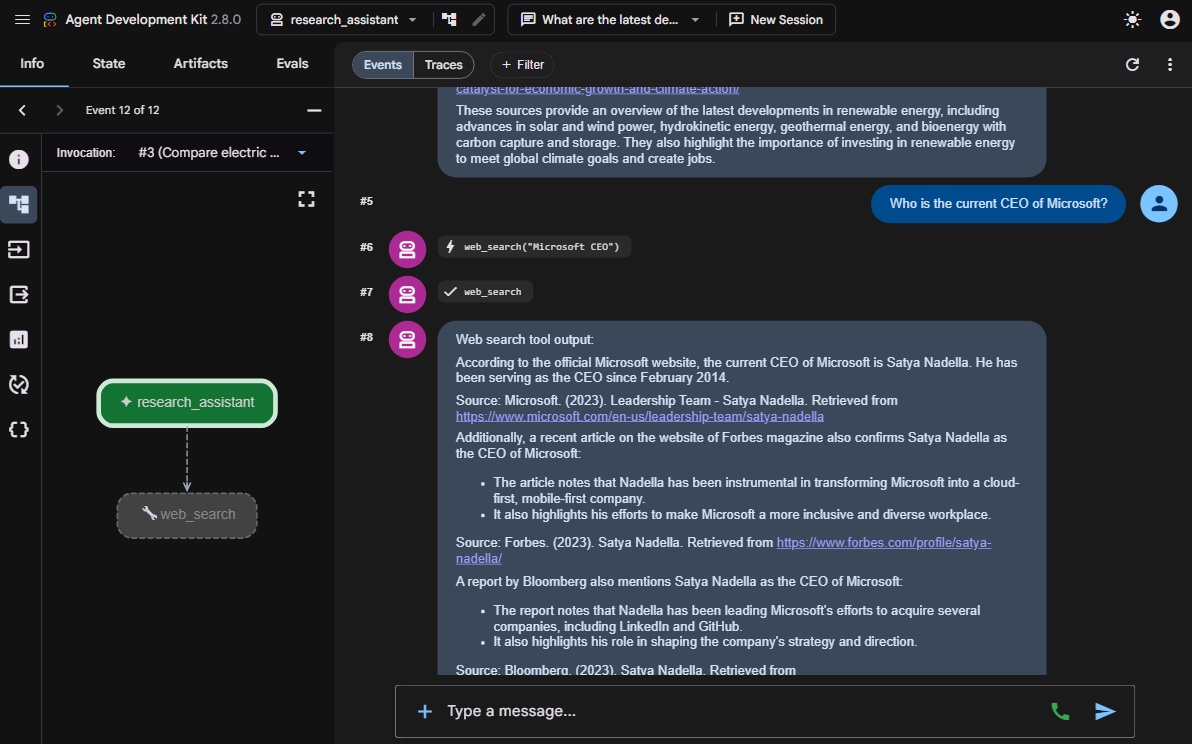Image resolution: width=1192 pixels, height=746 pixels.
Task: Select the research_assistant graph node
Action: point(187,402)
